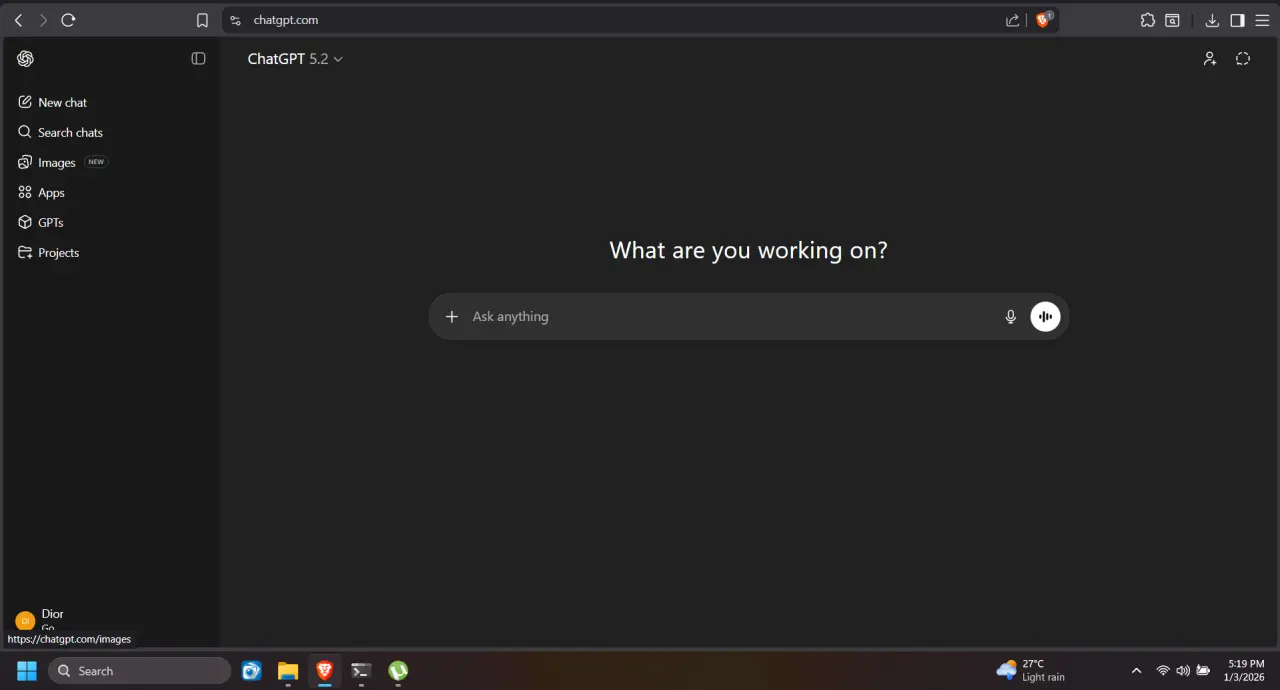This screenshot has height=690, width=1280.
Task: Click the battery status icon
Action: click(x=1203, y=671)
